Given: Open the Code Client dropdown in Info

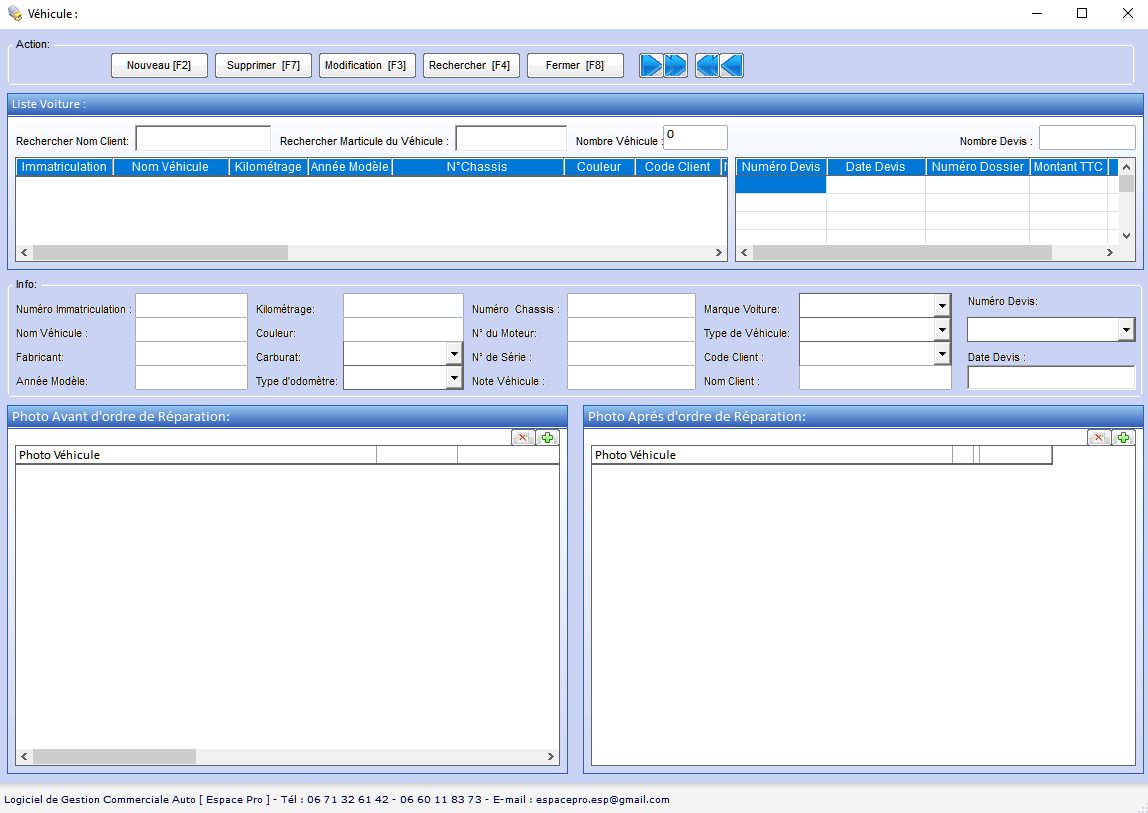Looking at the screenshot, I should coord(942,354).
